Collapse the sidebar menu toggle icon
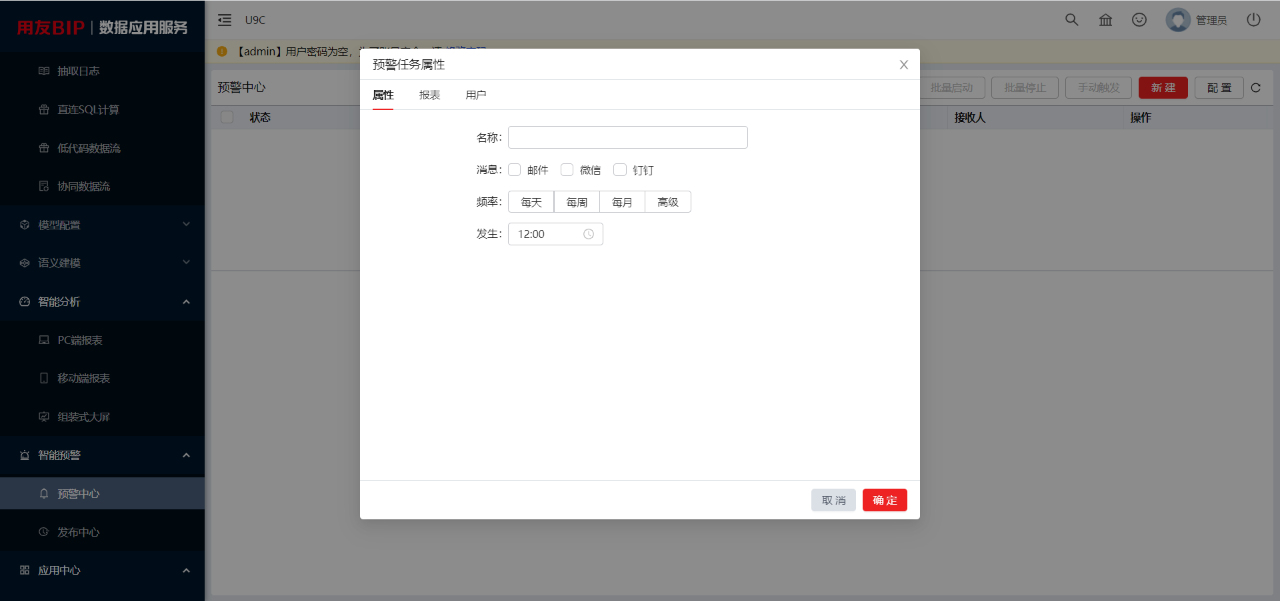The width and height of the screenshot is (1280, 601). tap(224, 19)
